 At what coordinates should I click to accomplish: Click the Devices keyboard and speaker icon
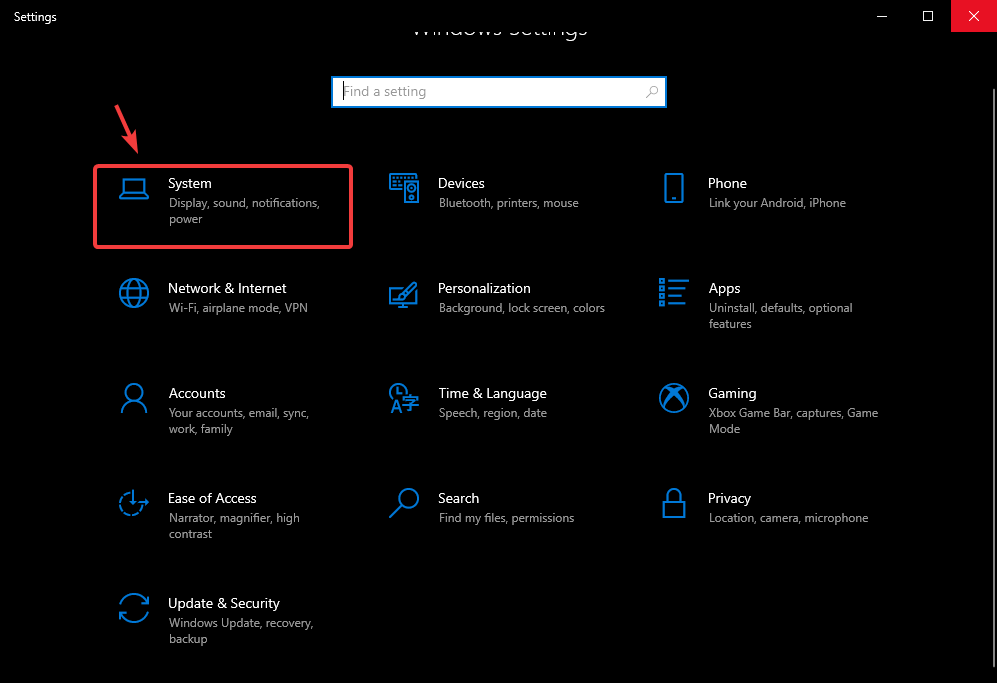tap(404, 188)
